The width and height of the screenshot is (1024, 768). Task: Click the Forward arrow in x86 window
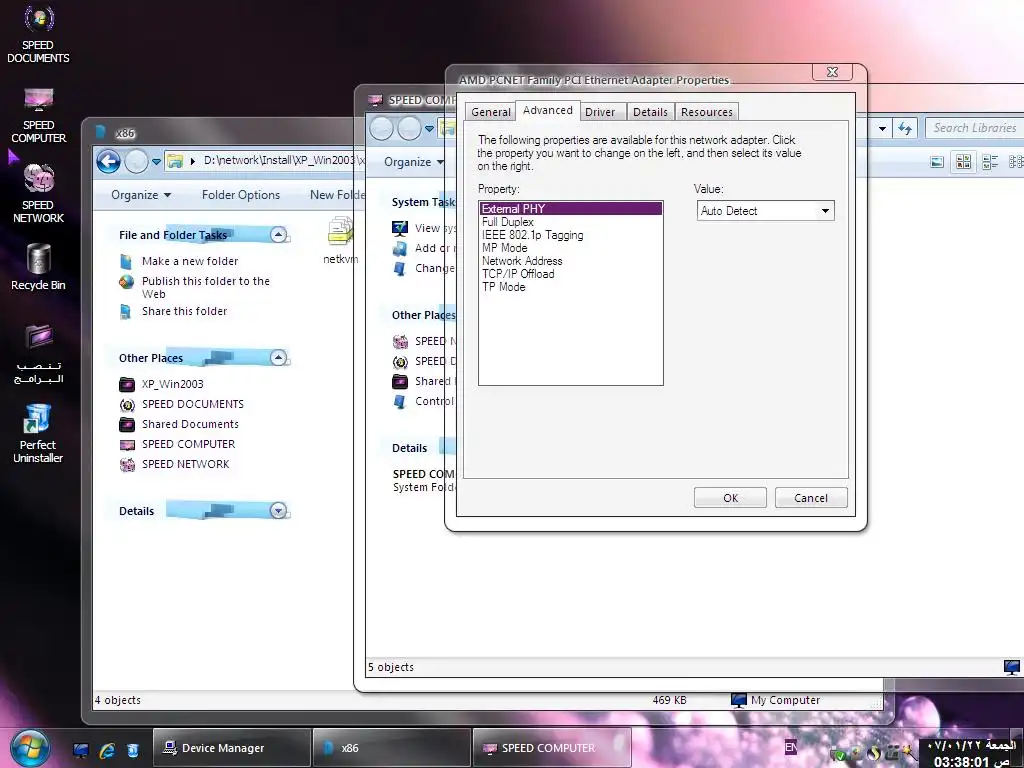point(136,161)
